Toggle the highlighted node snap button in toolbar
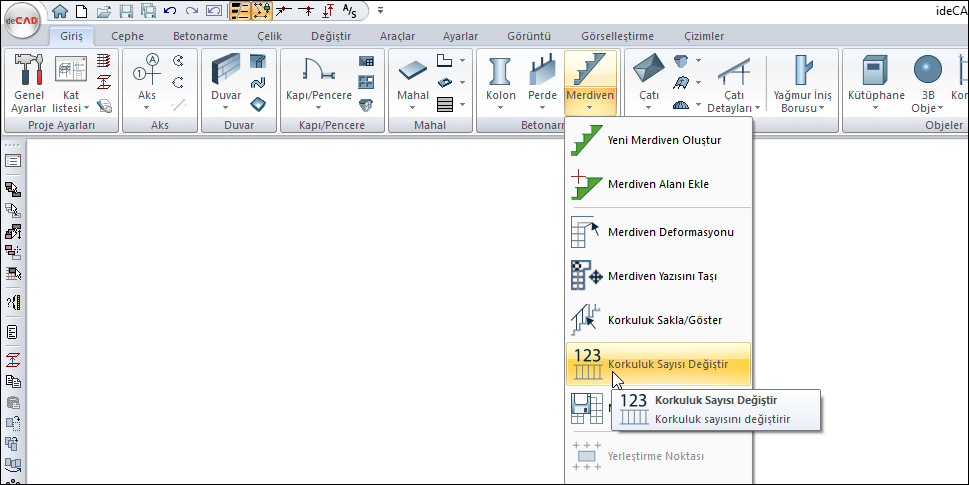Screen dimensions: 969x485 261,11
